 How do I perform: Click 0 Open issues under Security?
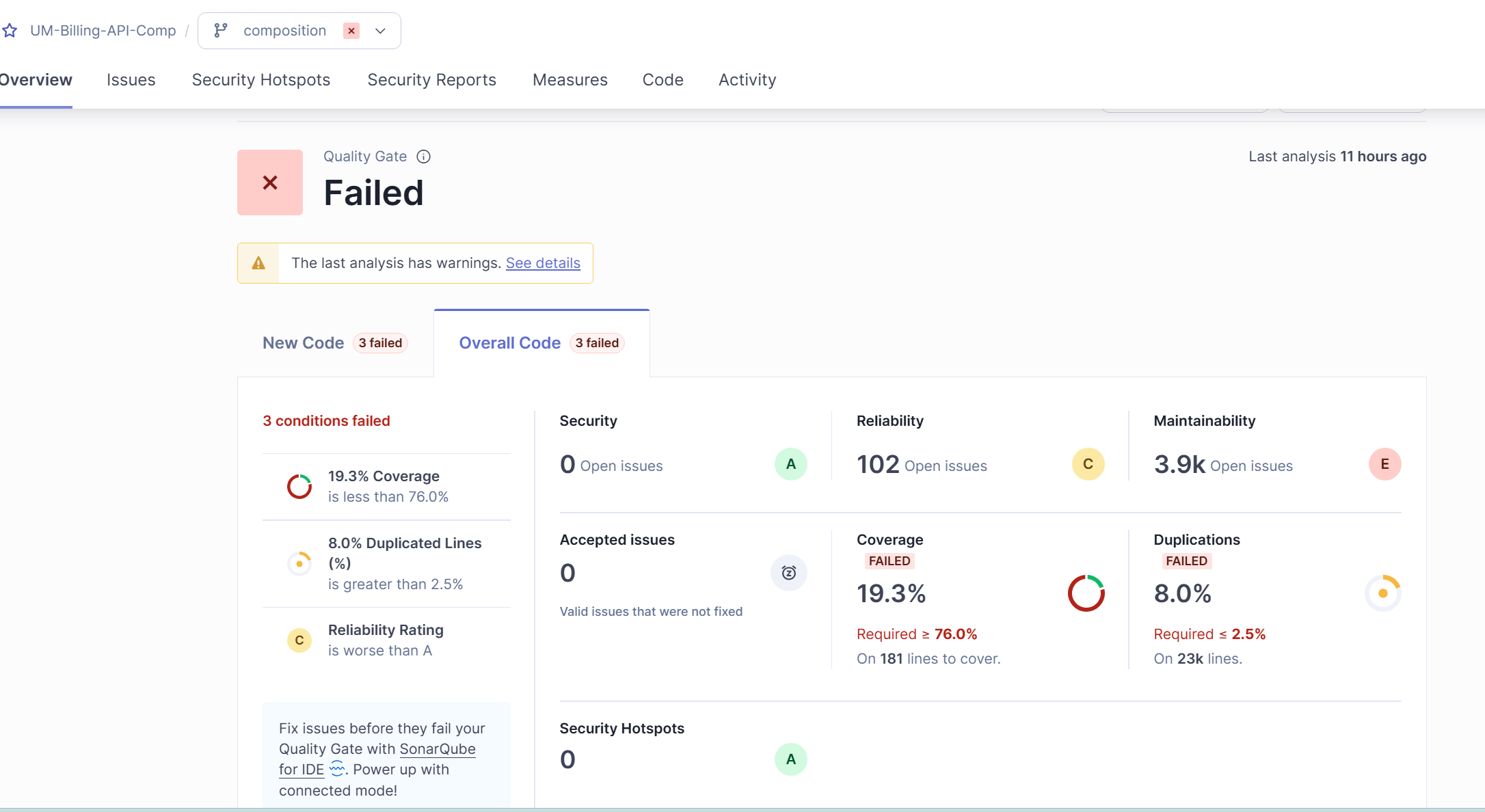pos(611,465)
